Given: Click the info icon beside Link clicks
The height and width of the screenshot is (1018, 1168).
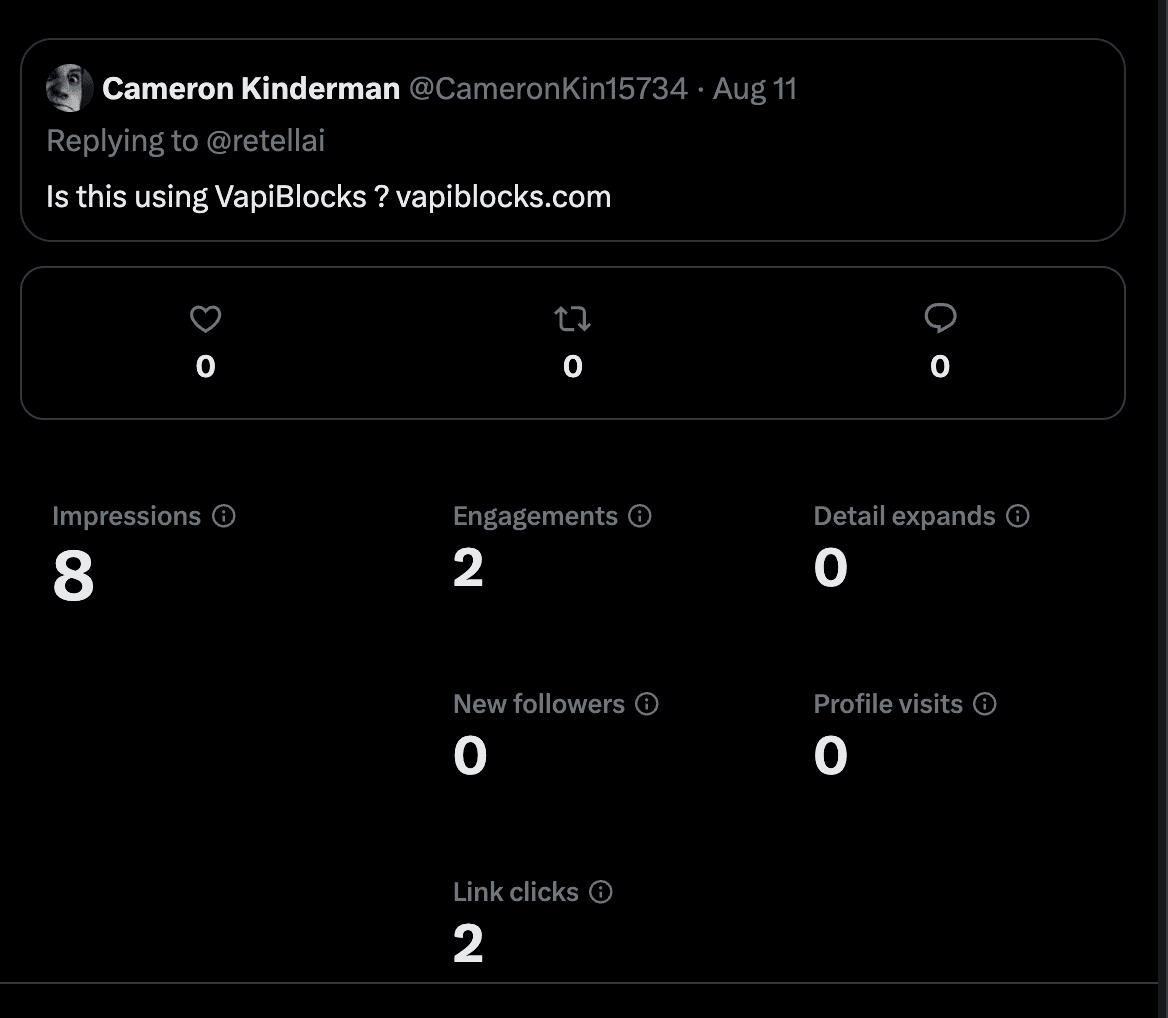Looking at the screenshot, I should [x=601, y=893].
